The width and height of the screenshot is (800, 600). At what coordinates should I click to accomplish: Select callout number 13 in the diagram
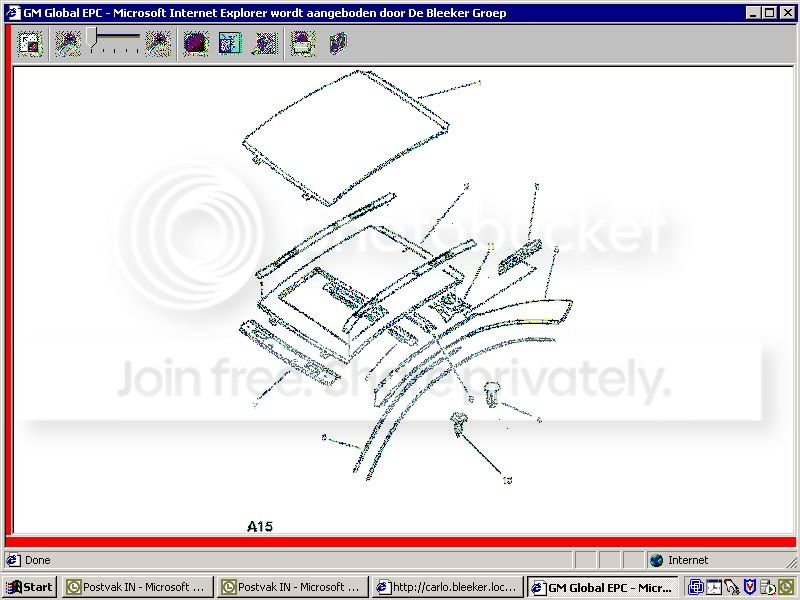pos(507,480)
